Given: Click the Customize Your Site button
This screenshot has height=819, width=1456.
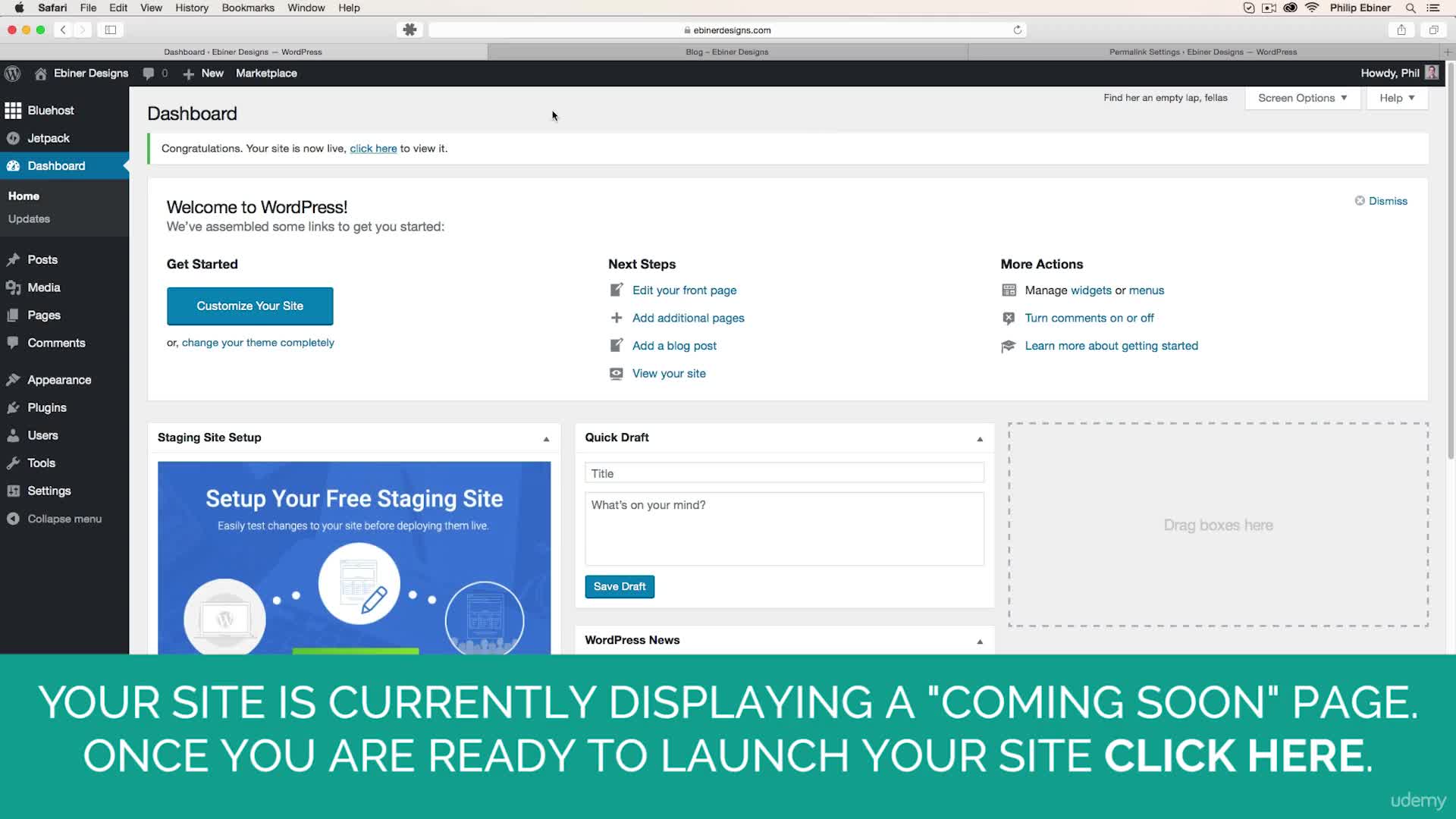Looking at the screenshot, I should 249,306.
